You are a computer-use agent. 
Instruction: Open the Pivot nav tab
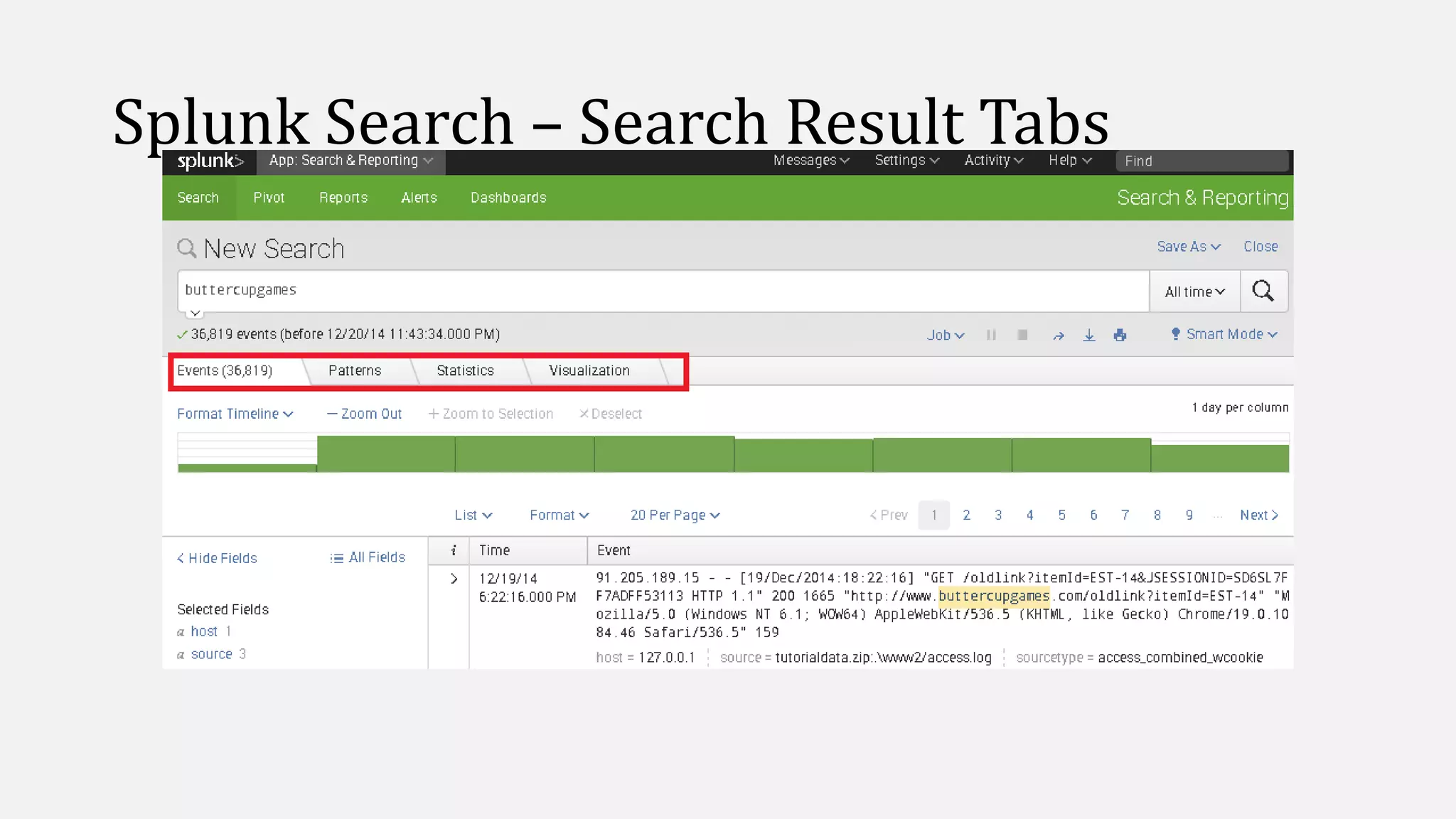coord(269,198)
